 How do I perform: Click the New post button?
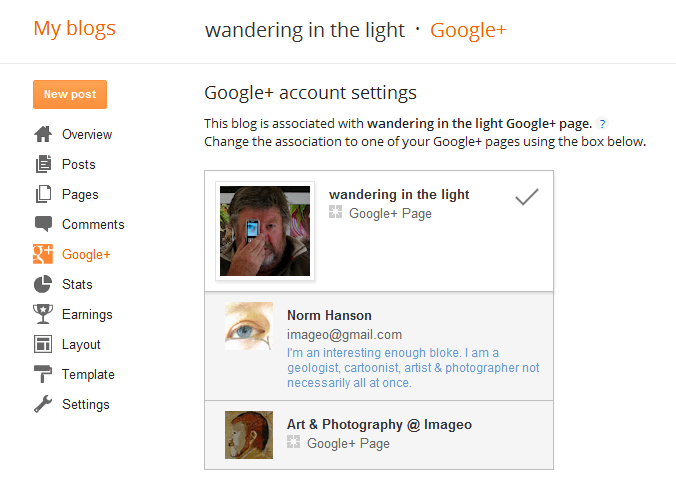tap(70, 94)
